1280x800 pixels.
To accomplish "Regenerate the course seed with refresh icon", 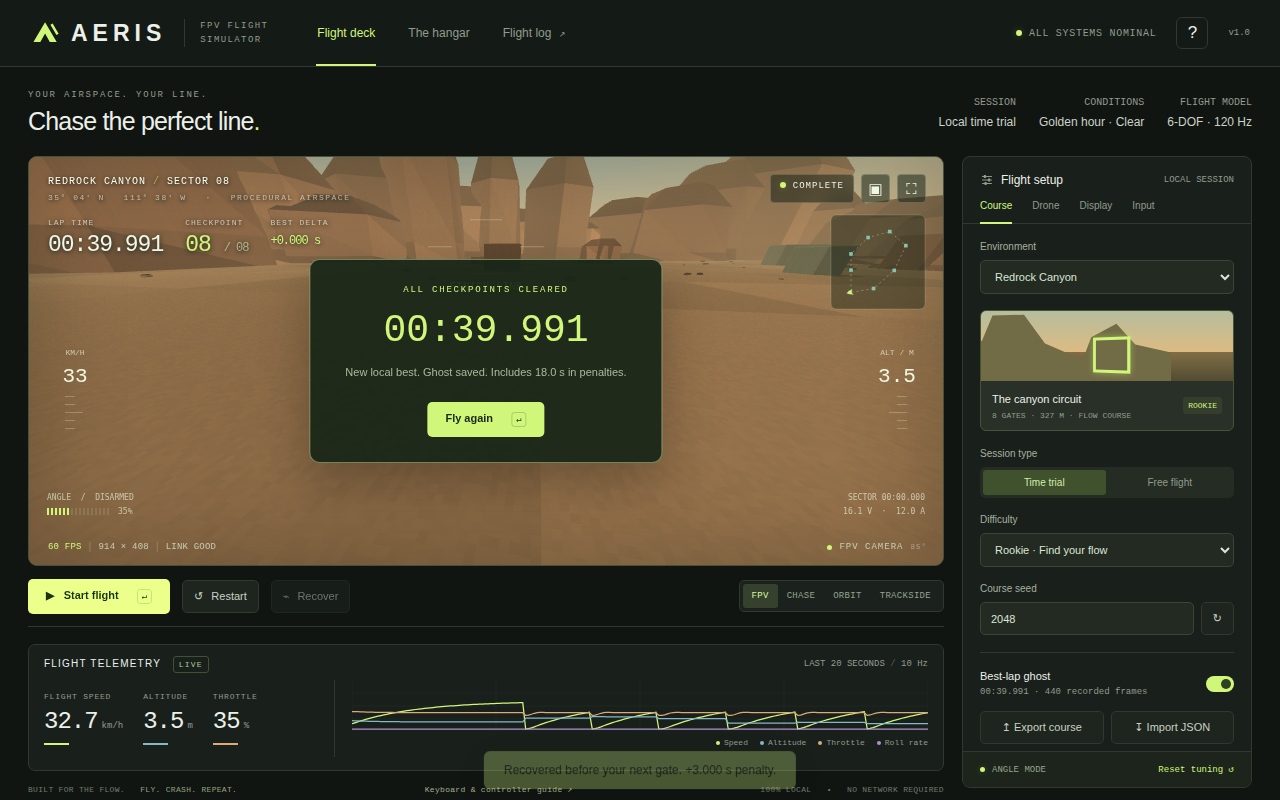I will point(1217,618).
